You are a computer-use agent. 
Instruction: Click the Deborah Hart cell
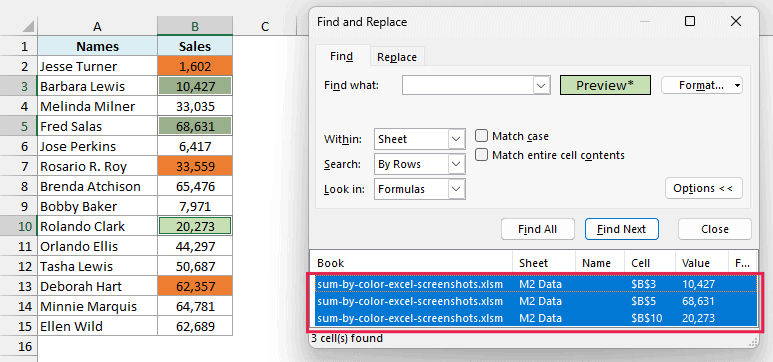(x=98, y=287)
